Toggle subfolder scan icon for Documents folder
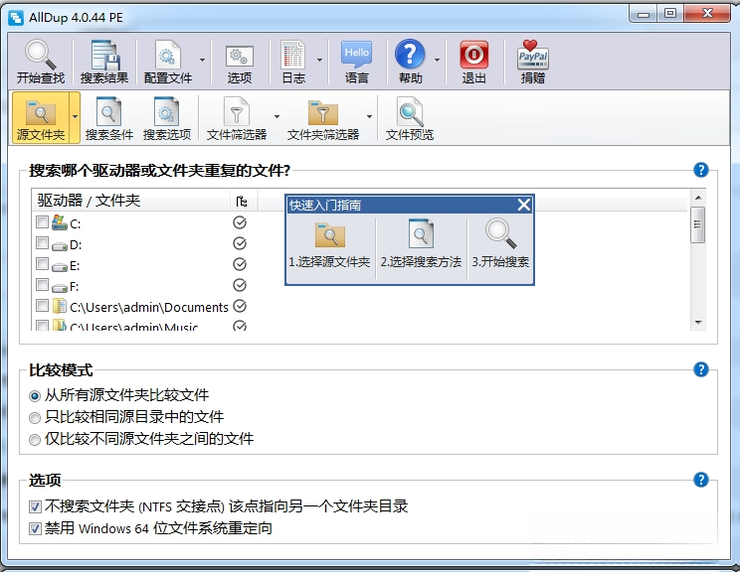The image size is (740, 572). coord(240,306)
